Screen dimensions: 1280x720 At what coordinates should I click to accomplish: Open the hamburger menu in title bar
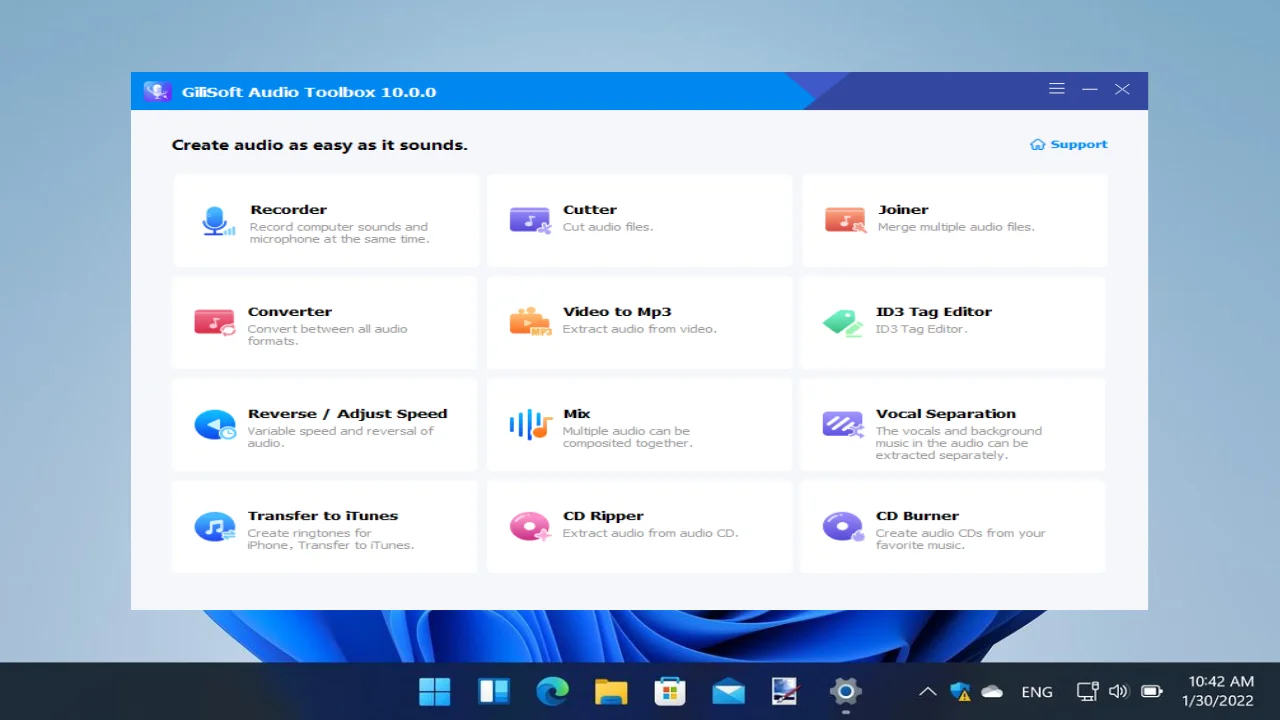(x=1057, y=89)
